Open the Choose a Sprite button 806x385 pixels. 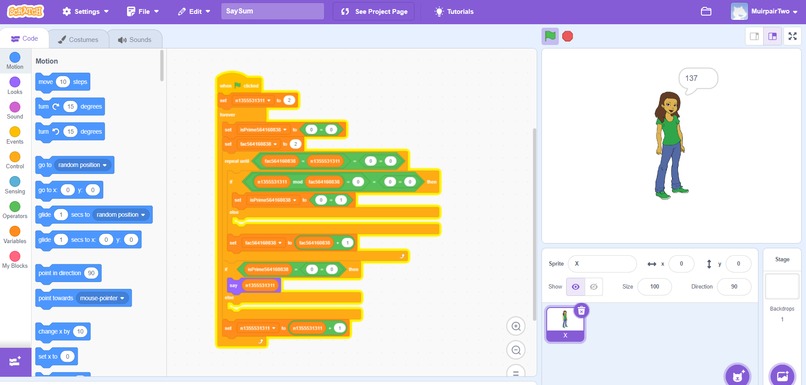(738, 375)
